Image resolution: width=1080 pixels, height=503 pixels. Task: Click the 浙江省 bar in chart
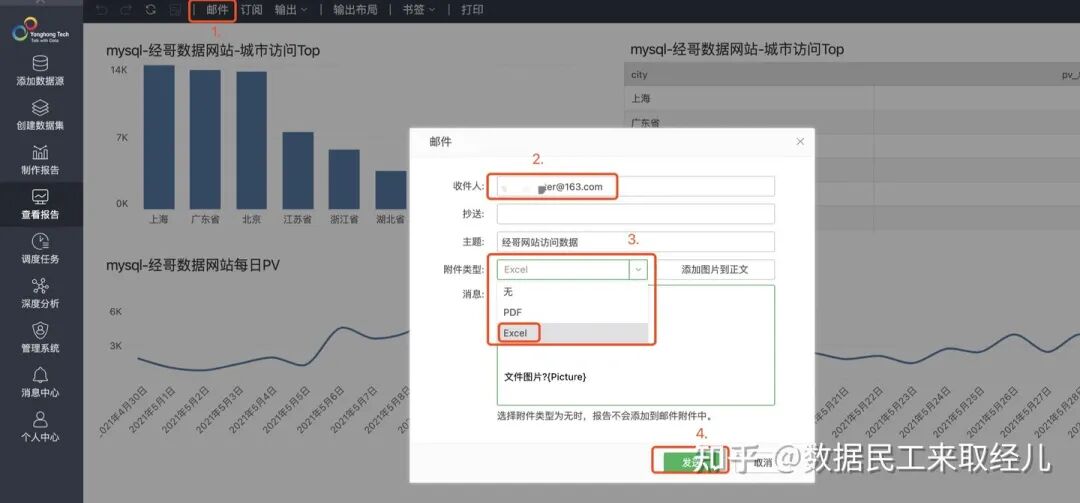[344, 179]
